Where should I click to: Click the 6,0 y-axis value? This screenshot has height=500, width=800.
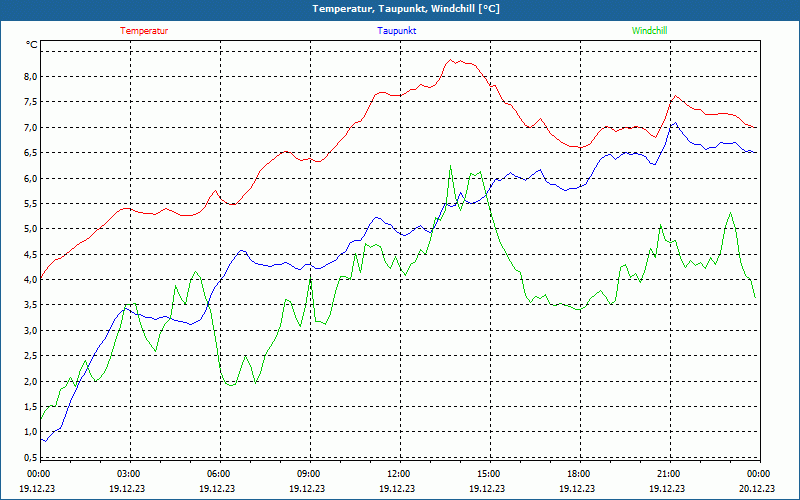(32, 178)
